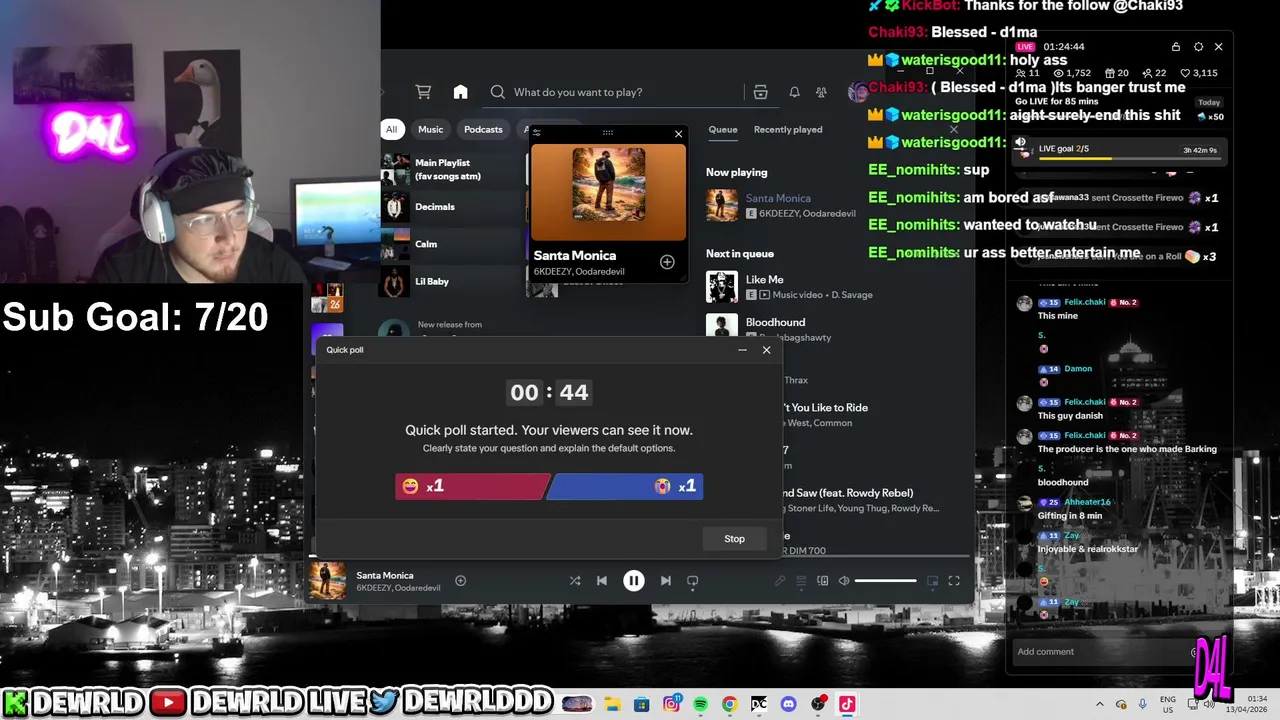Enter Spotify full screen mode
The image size is (1280, 720).
tap(954, 581)
